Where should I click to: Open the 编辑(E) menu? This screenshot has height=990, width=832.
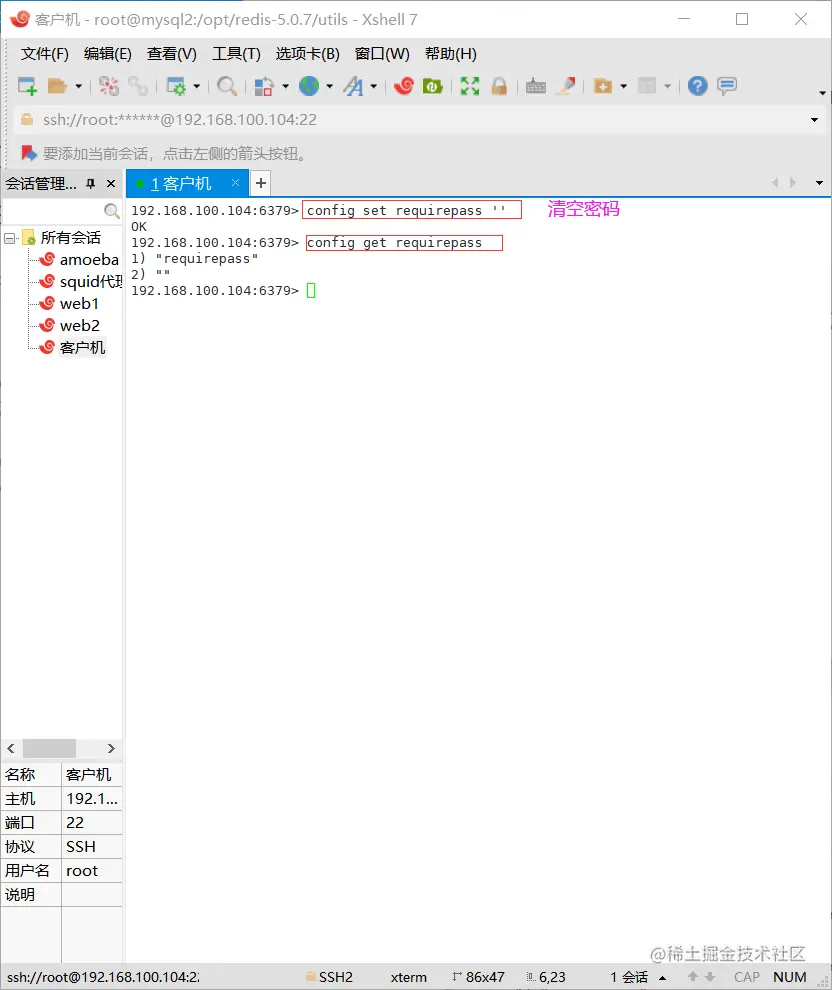[x=108, y=54]
